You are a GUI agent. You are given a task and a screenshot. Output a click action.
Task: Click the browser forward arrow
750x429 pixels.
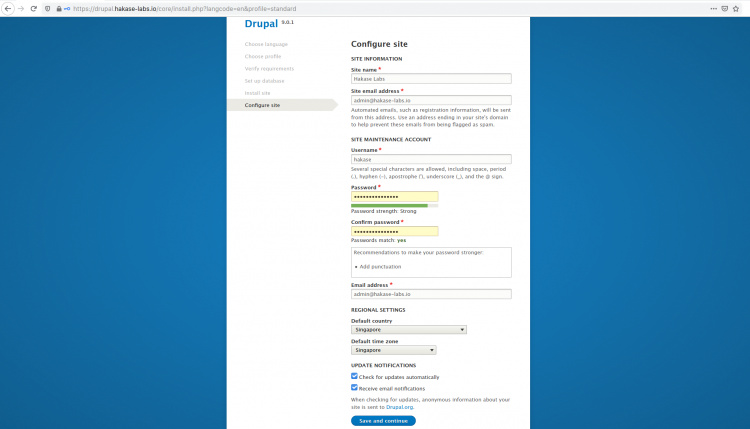point(20,8)
